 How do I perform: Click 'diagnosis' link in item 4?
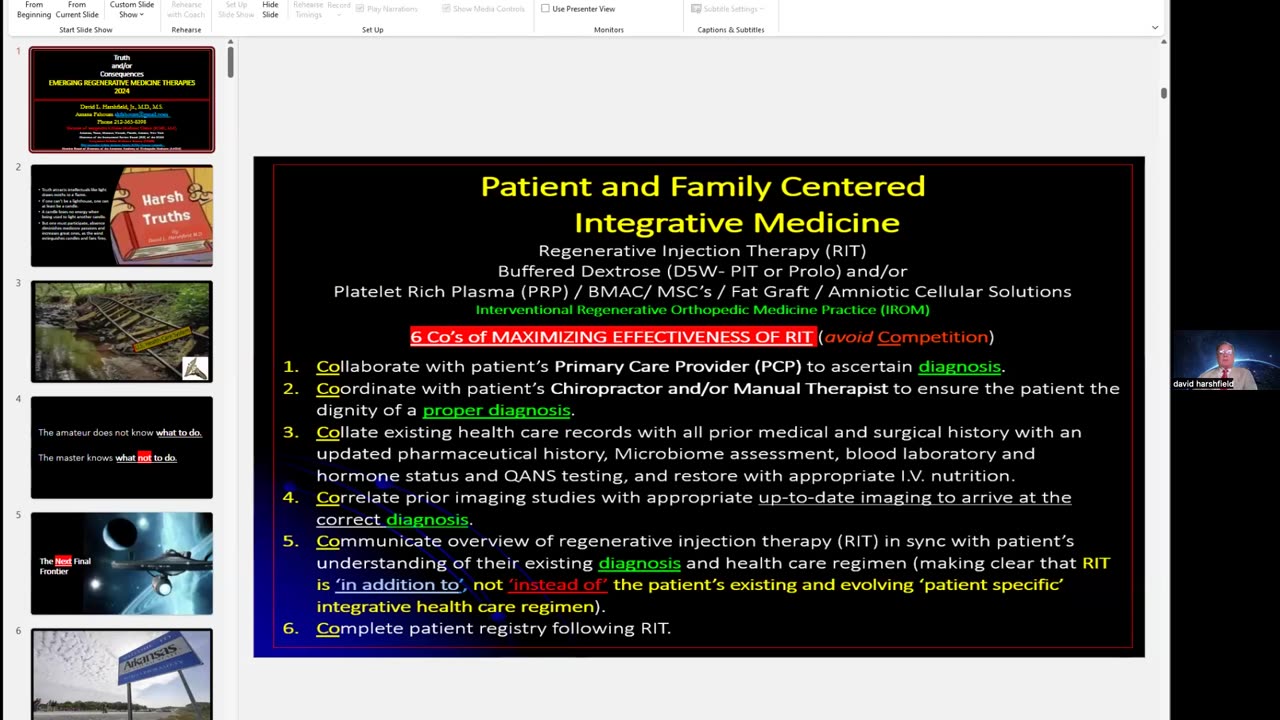(x=427, y=519)
